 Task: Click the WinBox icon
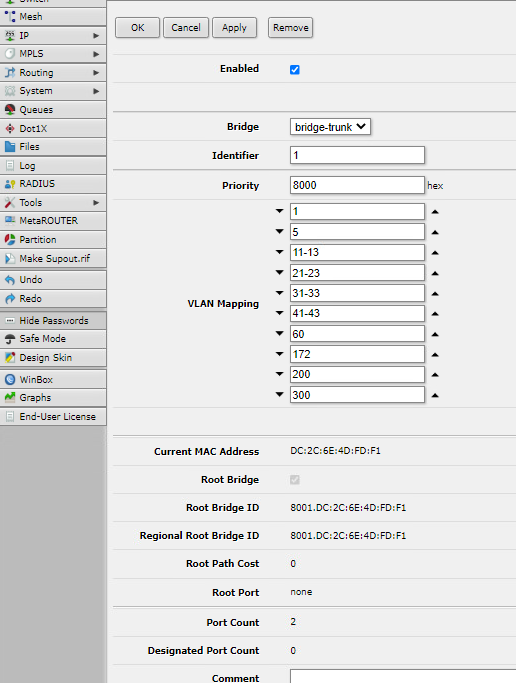(x=10, y=379)
